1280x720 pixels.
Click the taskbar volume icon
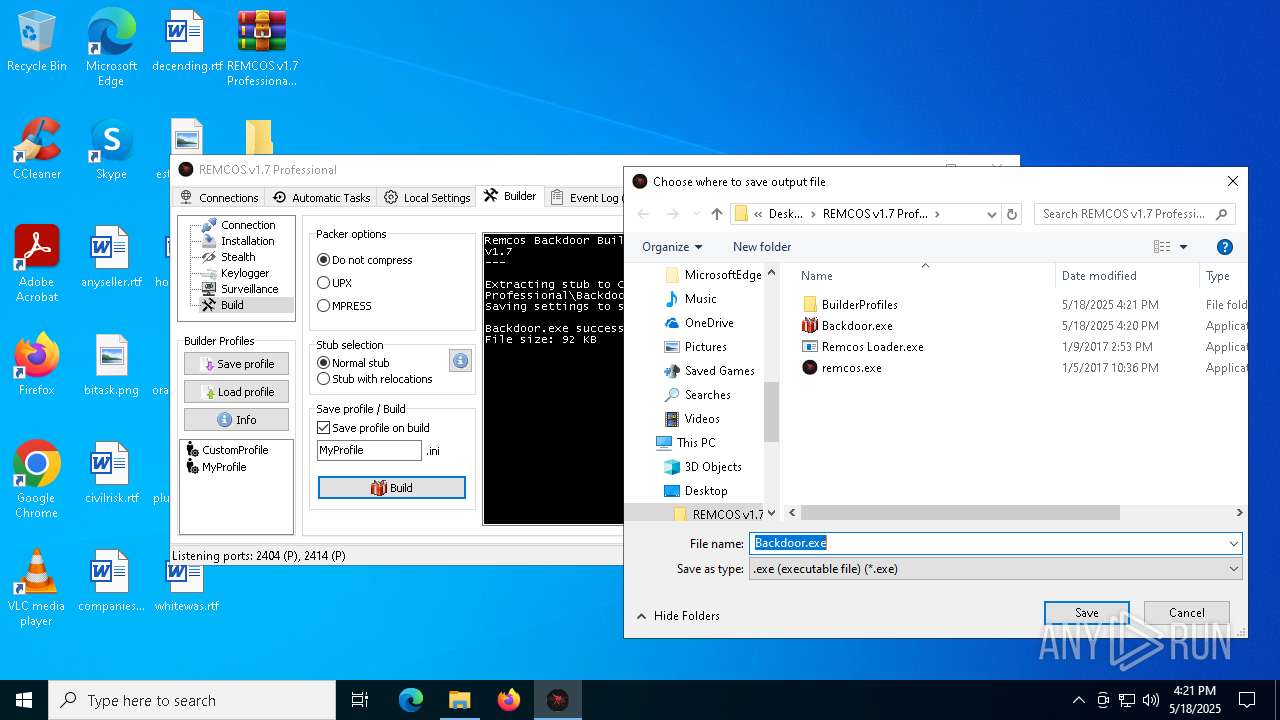tap(1151, 700)
